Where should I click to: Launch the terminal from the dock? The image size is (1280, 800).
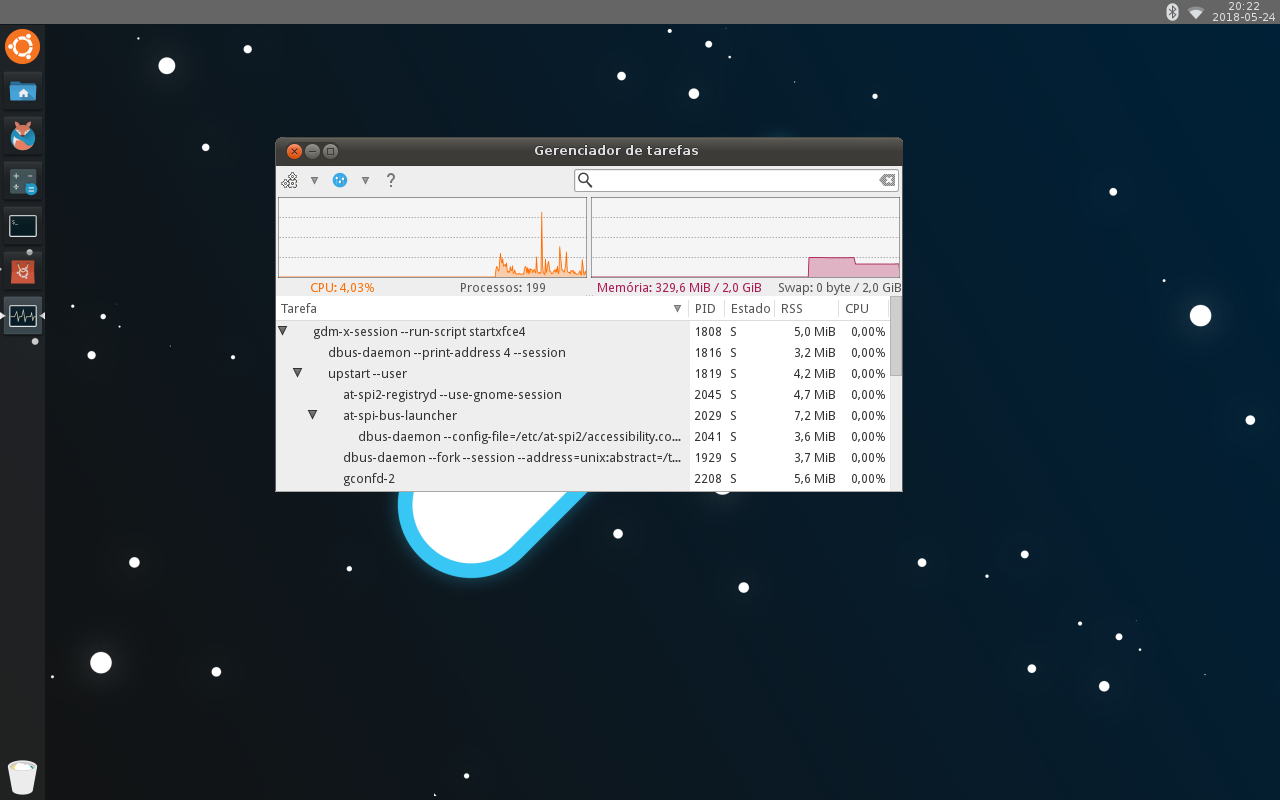[x=23, y=226]
